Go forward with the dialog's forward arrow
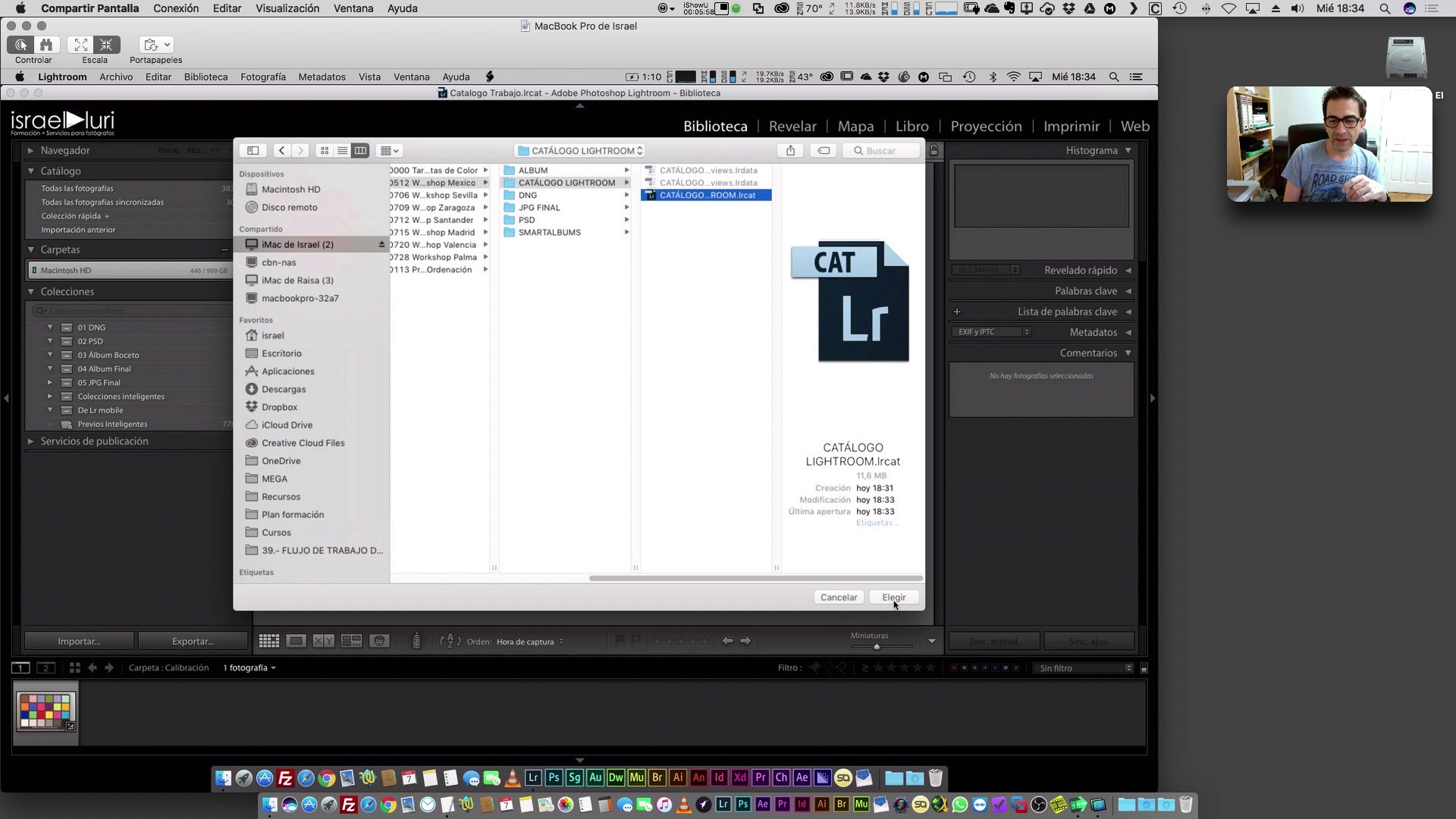The width and height of the screenshot is (1456, 819). 300,150
